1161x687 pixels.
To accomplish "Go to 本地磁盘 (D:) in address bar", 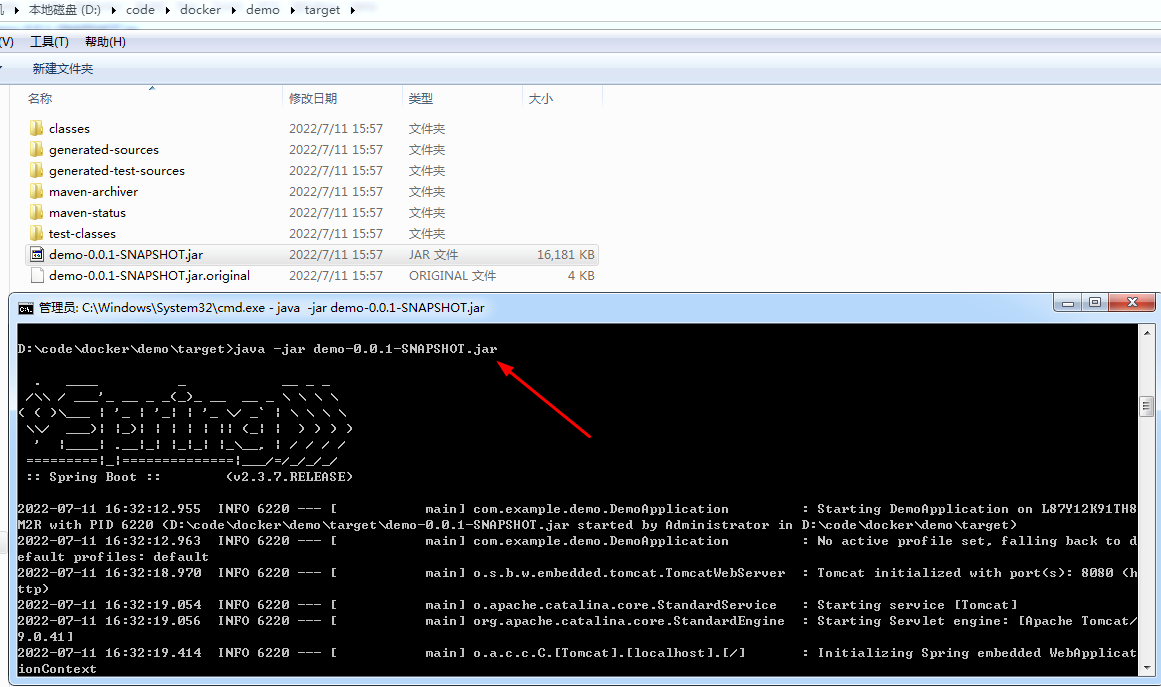I will [x=64, y=10].
